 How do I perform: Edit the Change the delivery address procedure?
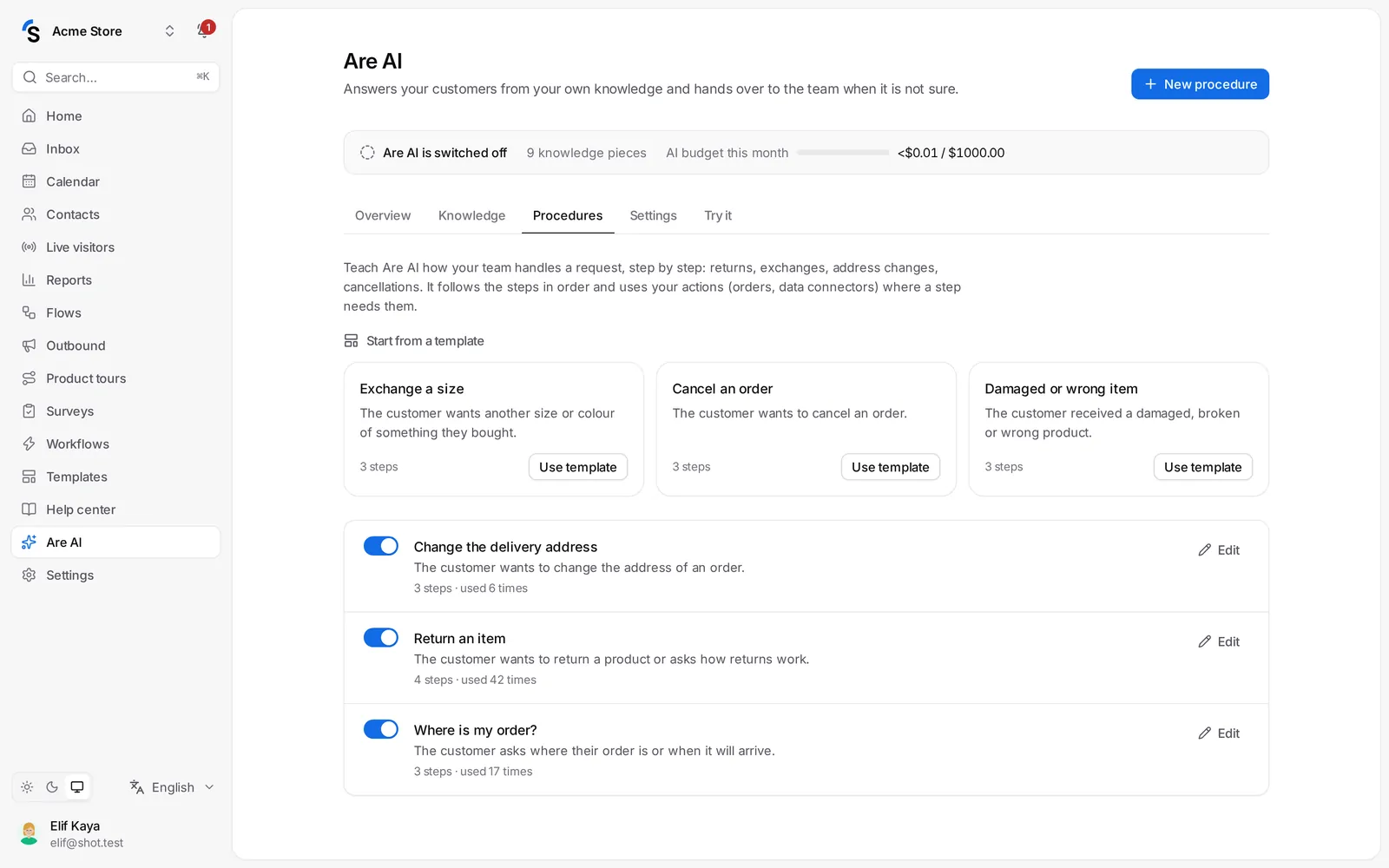1219,550
